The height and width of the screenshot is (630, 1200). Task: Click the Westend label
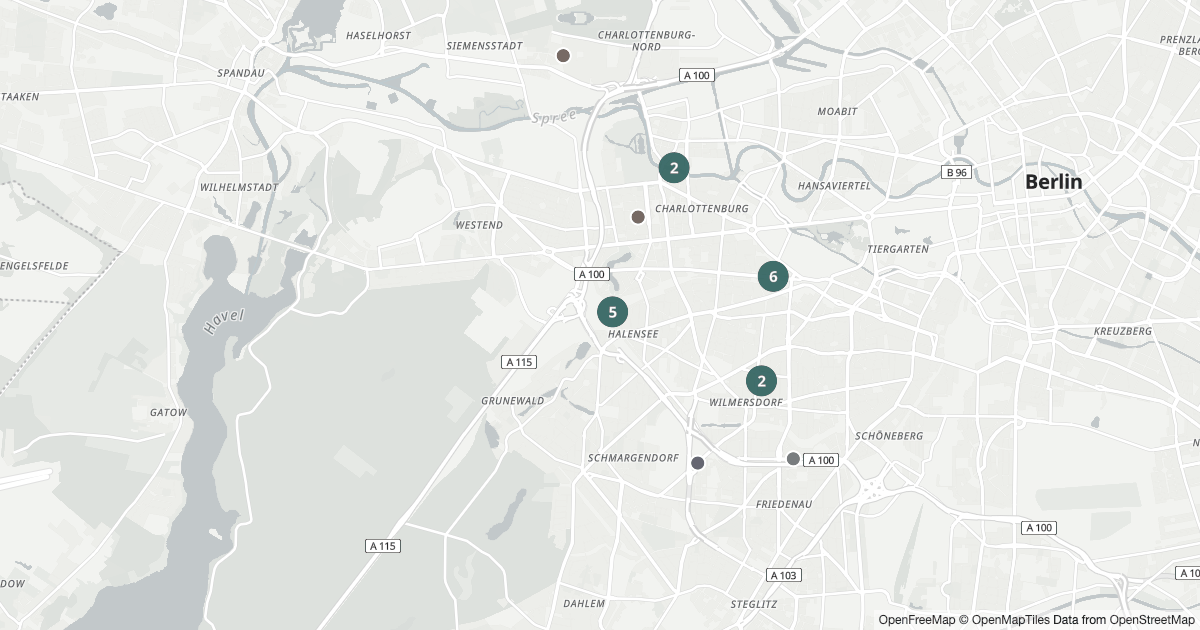click(479, 225)
